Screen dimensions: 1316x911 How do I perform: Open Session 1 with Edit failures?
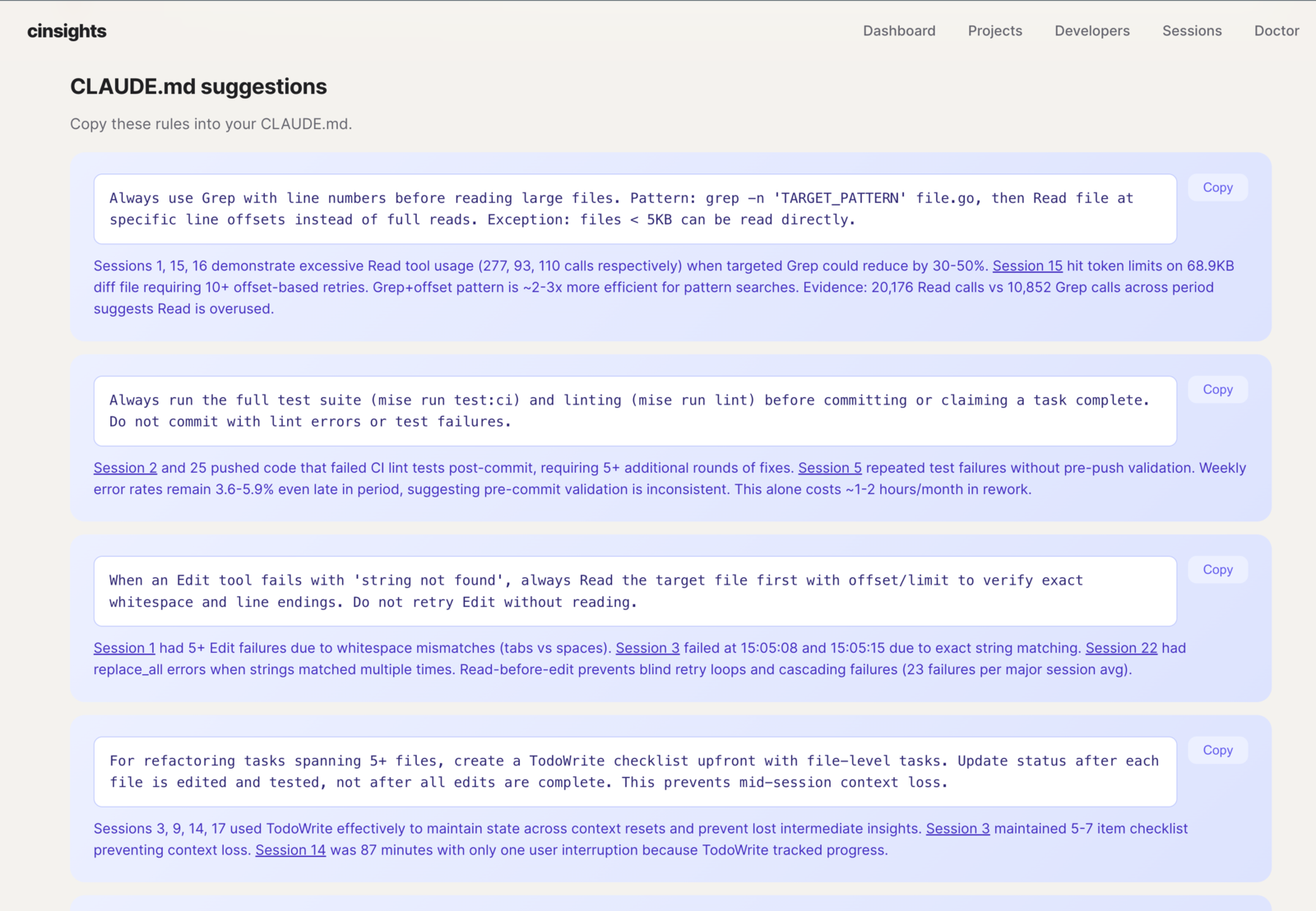click(x=123, y=647)
